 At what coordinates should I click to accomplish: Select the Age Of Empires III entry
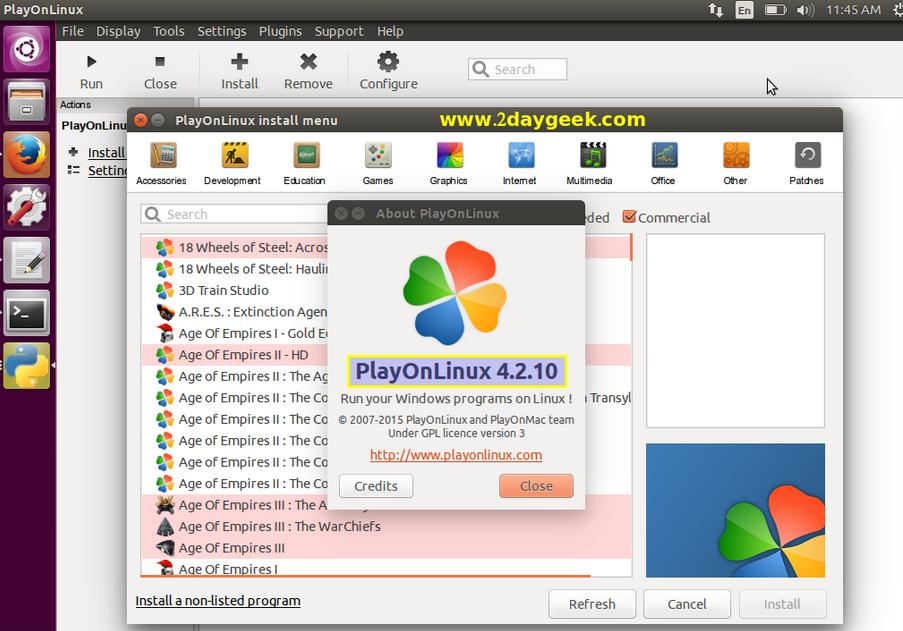click(386, 548)
